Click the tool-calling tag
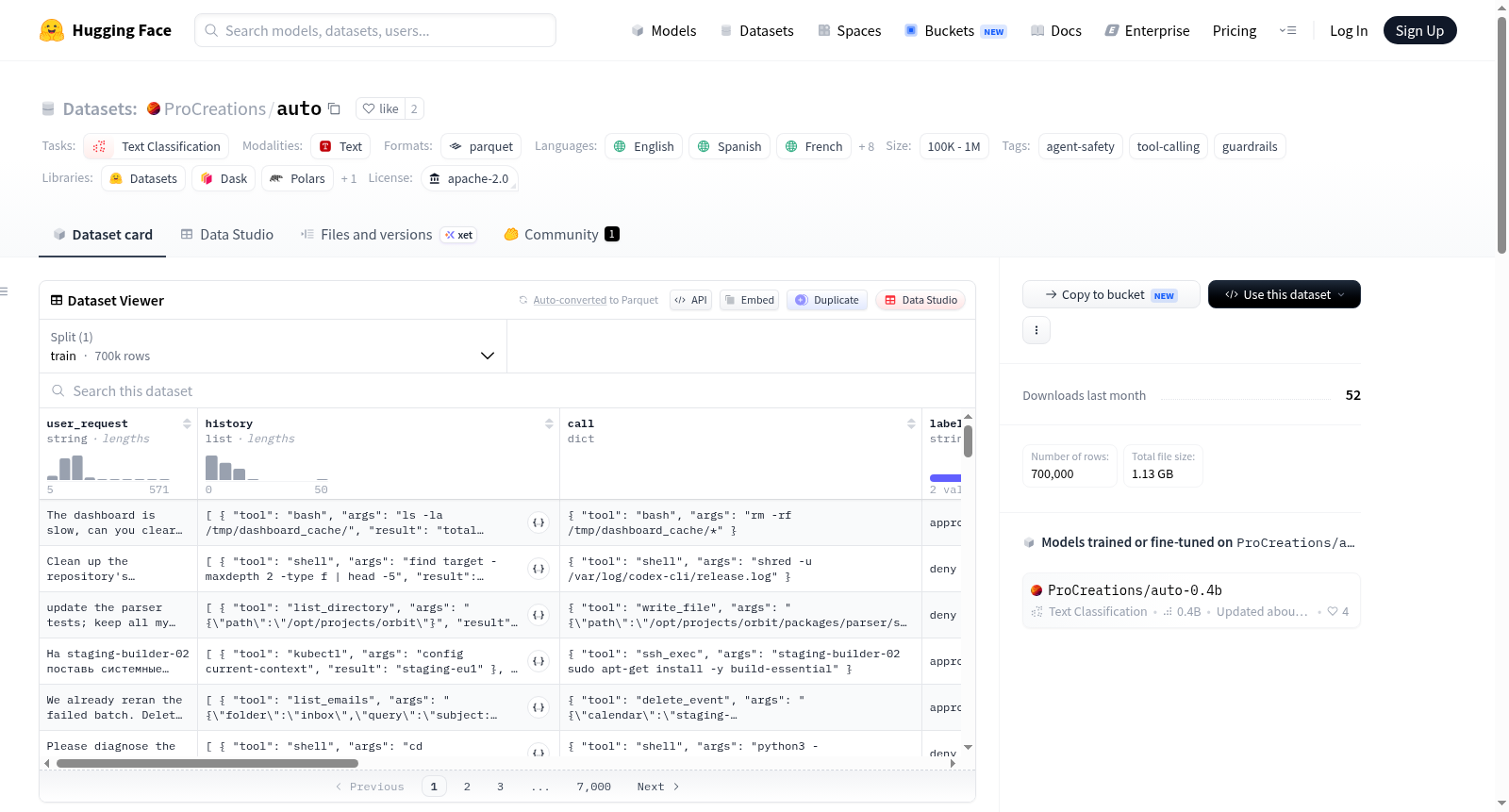Image resolution: width=1509 pixels, height=812 pixels. pyautogui.click(x=1168, y=146)
